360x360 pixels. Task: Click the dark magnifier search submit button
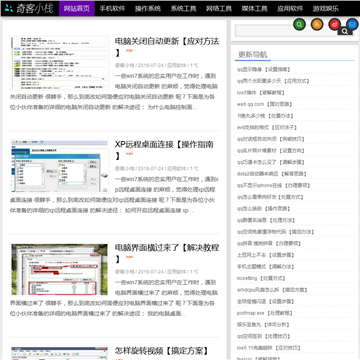pos(345,32)
